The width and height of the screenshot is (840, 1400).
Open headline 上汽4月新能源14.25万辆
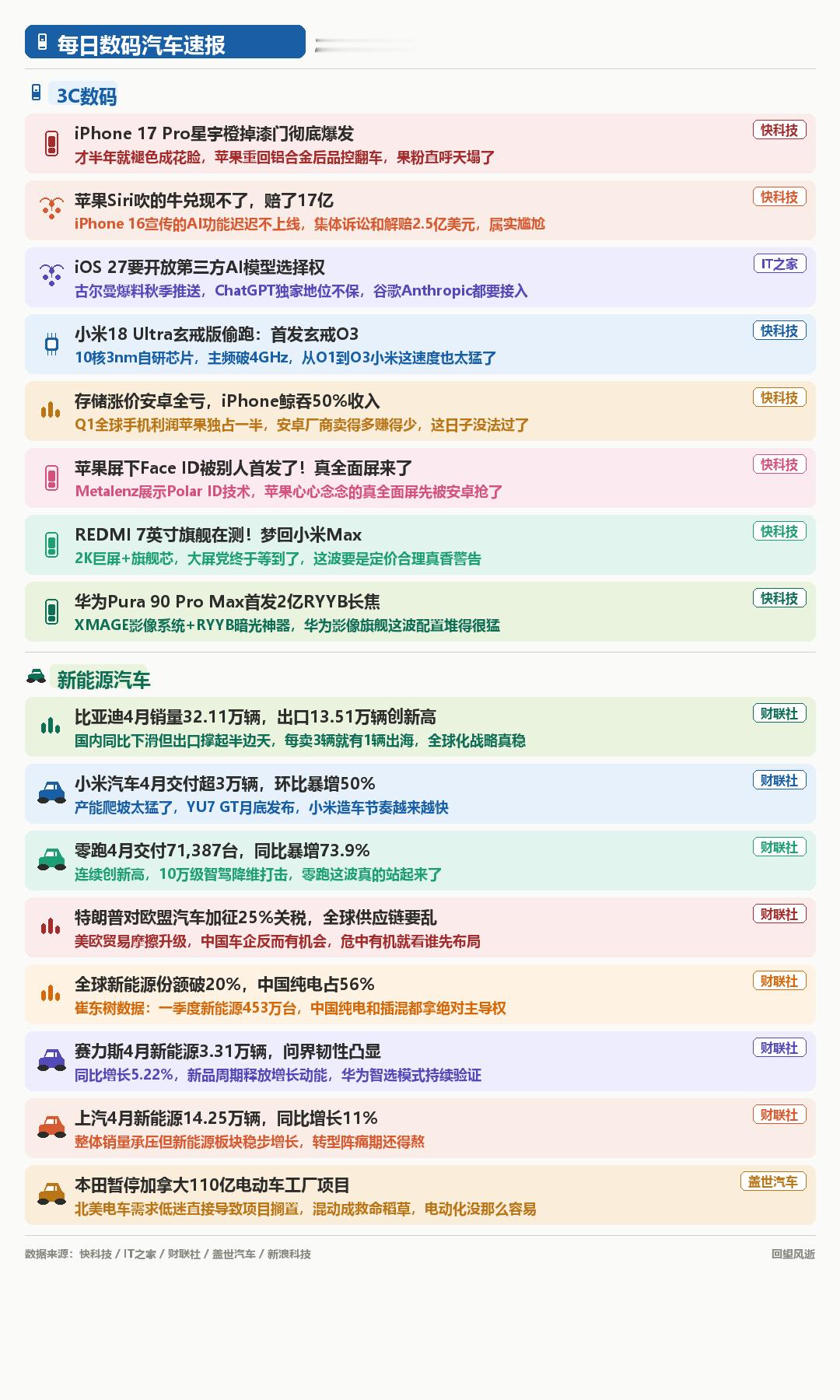click(226, 1118)
